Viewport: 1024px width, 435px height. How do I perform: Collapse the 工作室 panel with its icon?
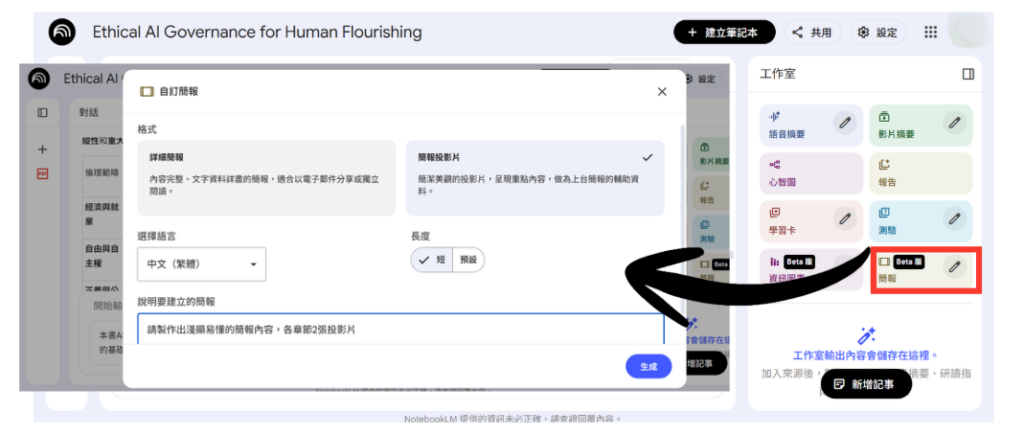pyautogui.click(x=967, y=74)
